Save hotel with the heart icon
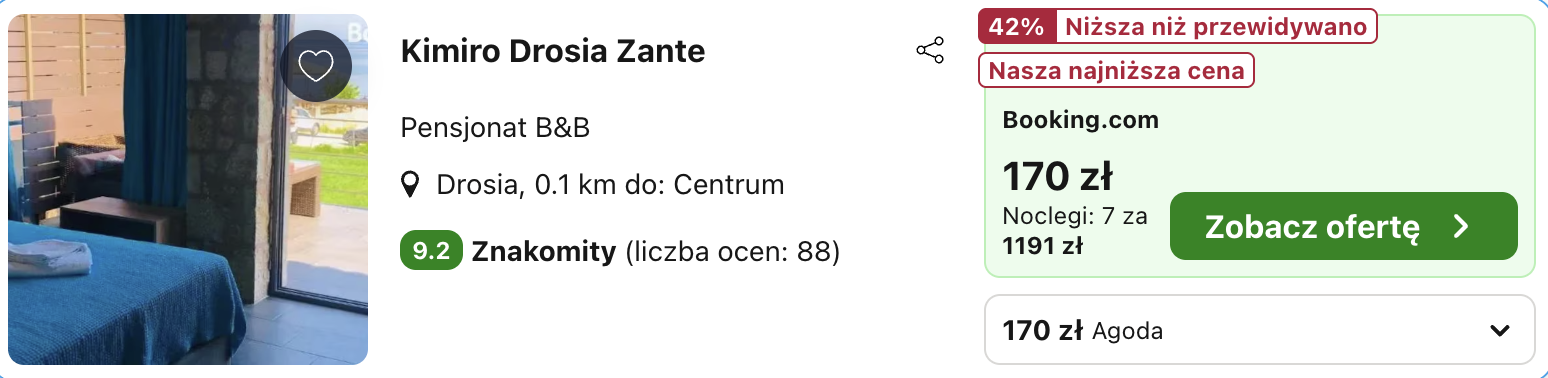 316,66
